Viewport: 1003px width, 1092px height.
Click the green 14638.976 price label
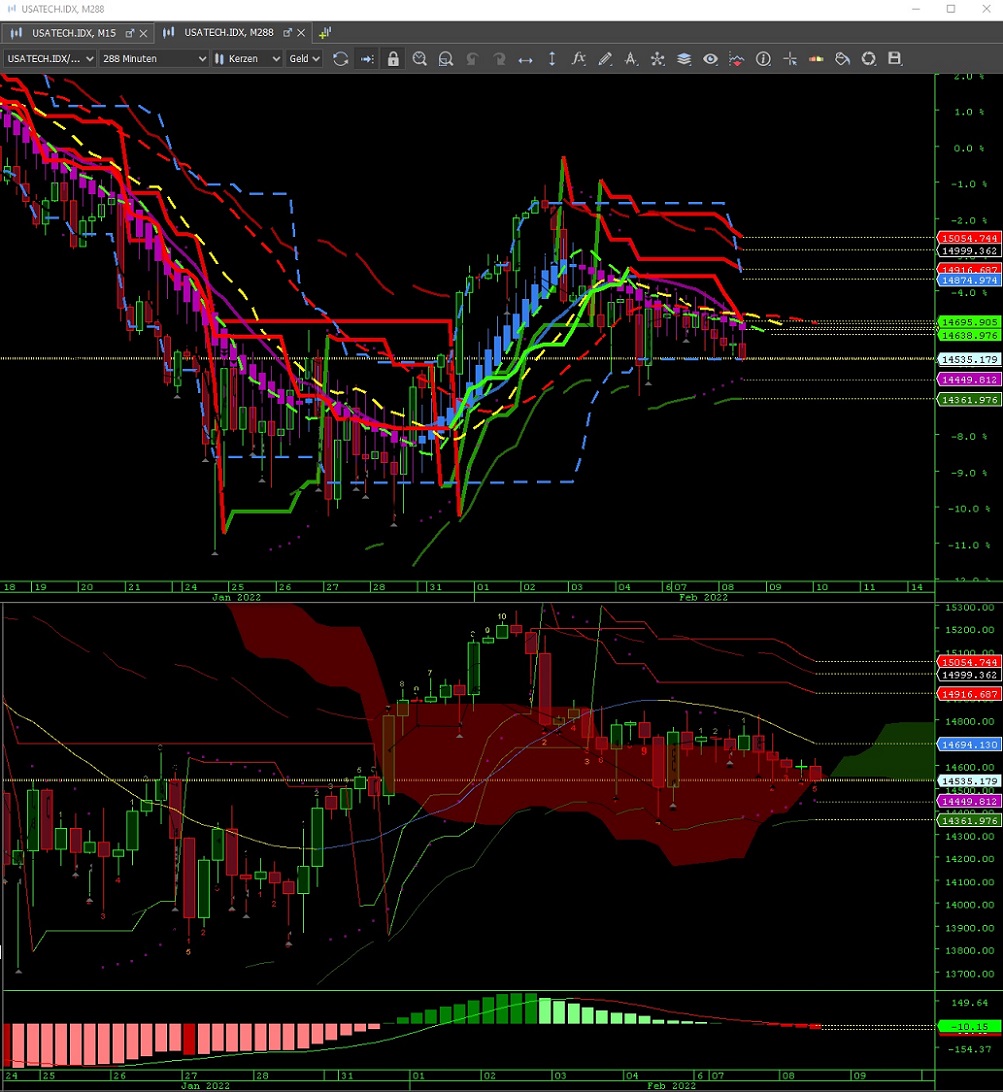(x=969, y=336)
